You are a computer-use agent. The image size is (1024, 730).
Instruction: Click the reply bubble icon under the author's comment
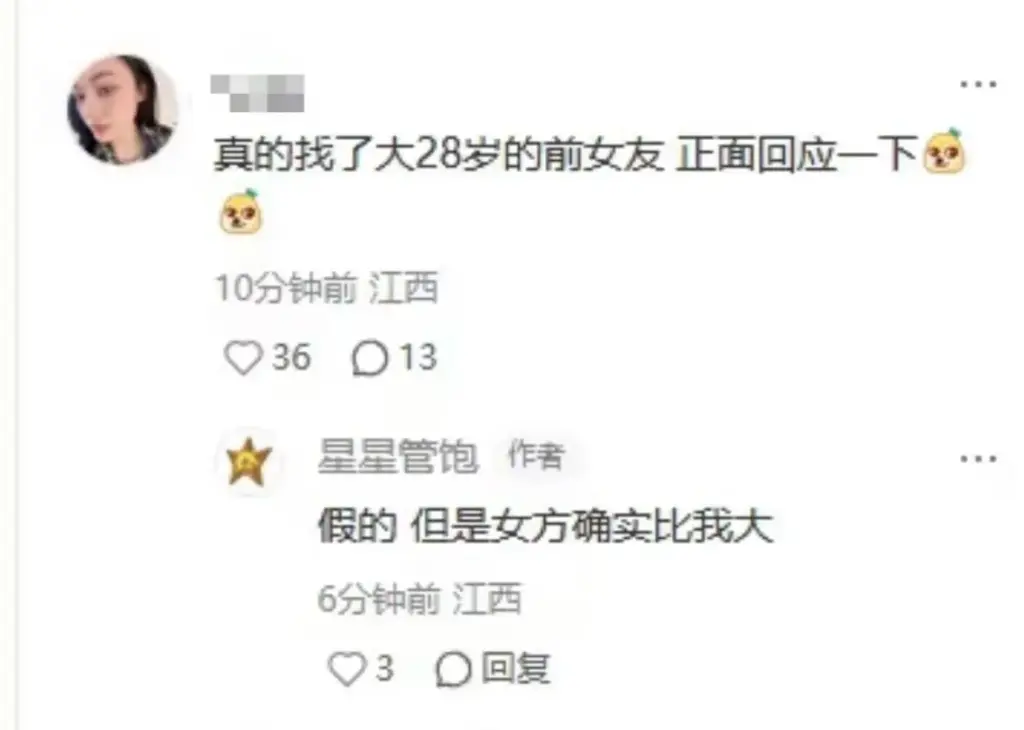[x=453, y=669]
